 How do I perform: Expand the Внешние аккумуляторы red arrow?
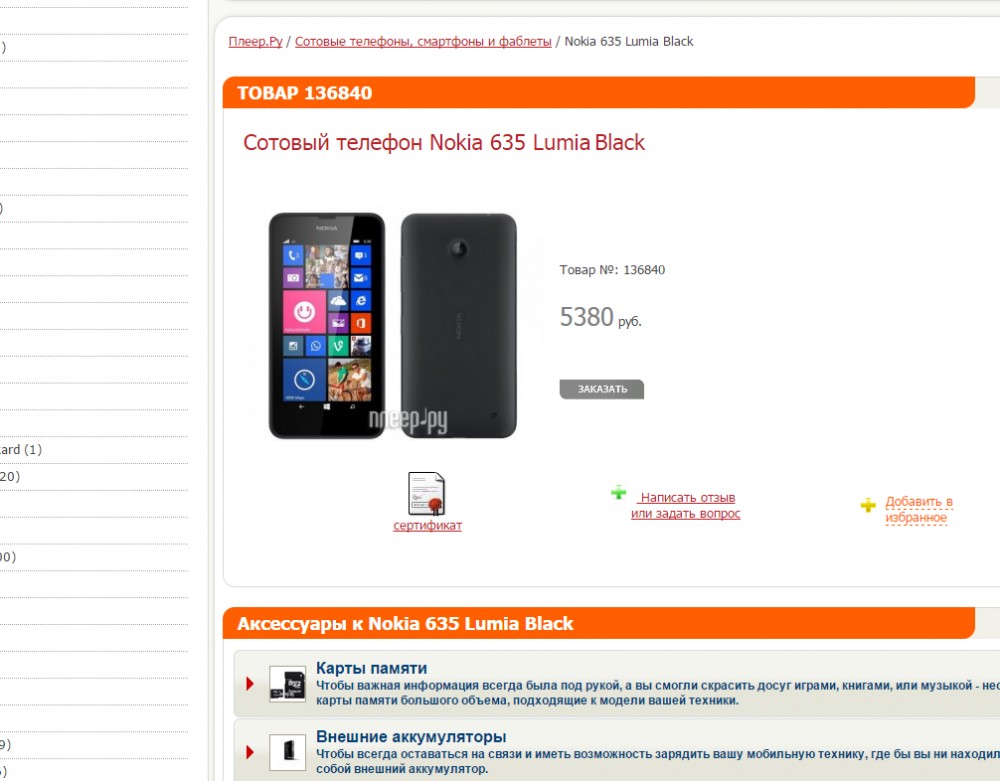click(250, 752)
